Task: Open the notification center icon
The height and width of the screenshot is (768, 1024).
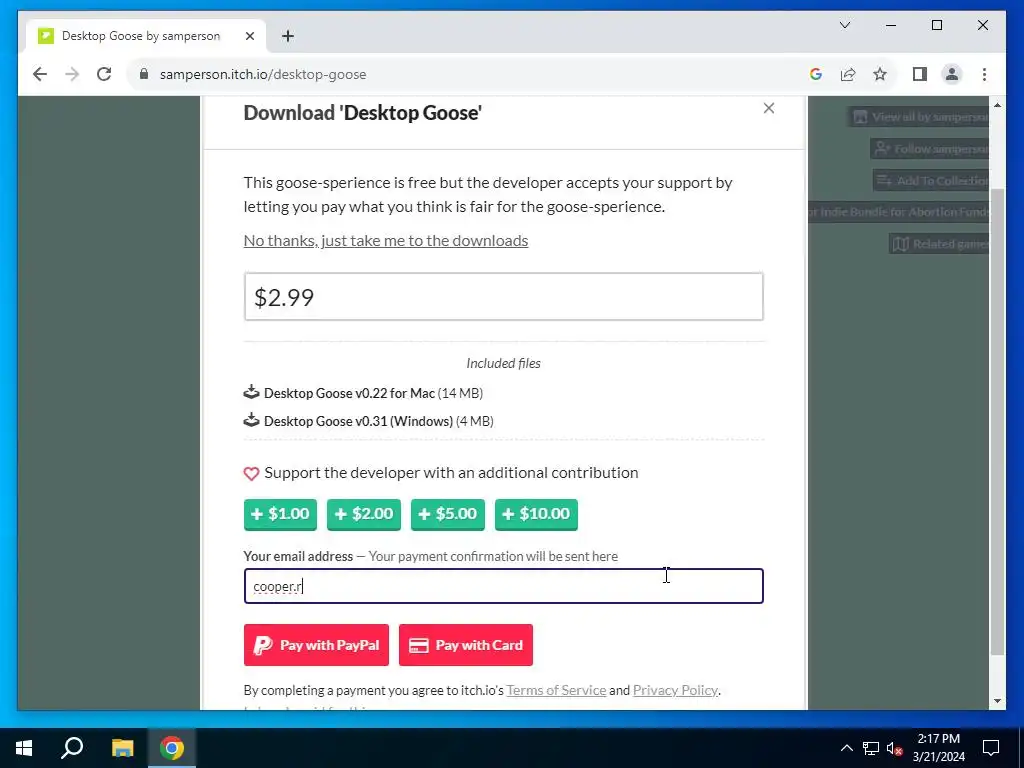Action: tap(991, 748)
